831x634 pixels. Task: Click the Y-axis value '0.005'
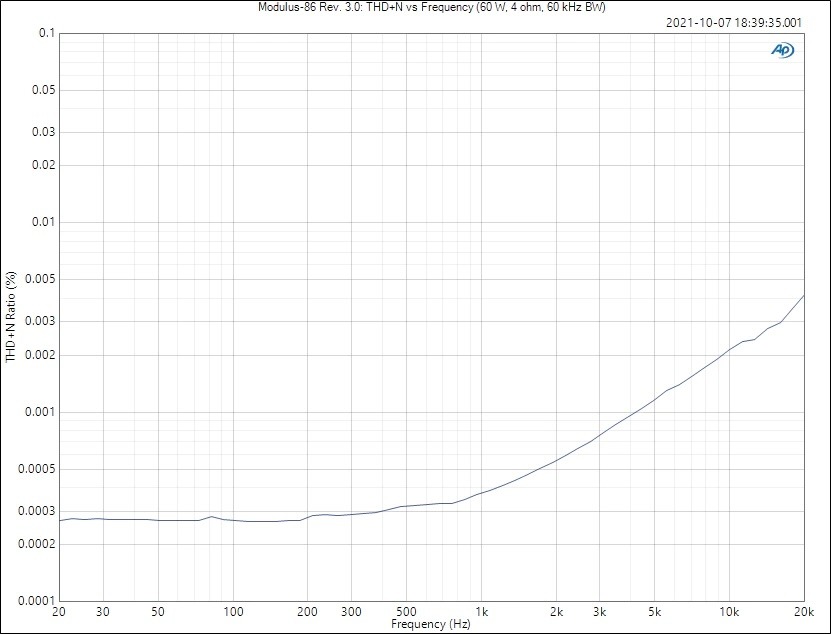pyautogui.click(x=40, y=279)
